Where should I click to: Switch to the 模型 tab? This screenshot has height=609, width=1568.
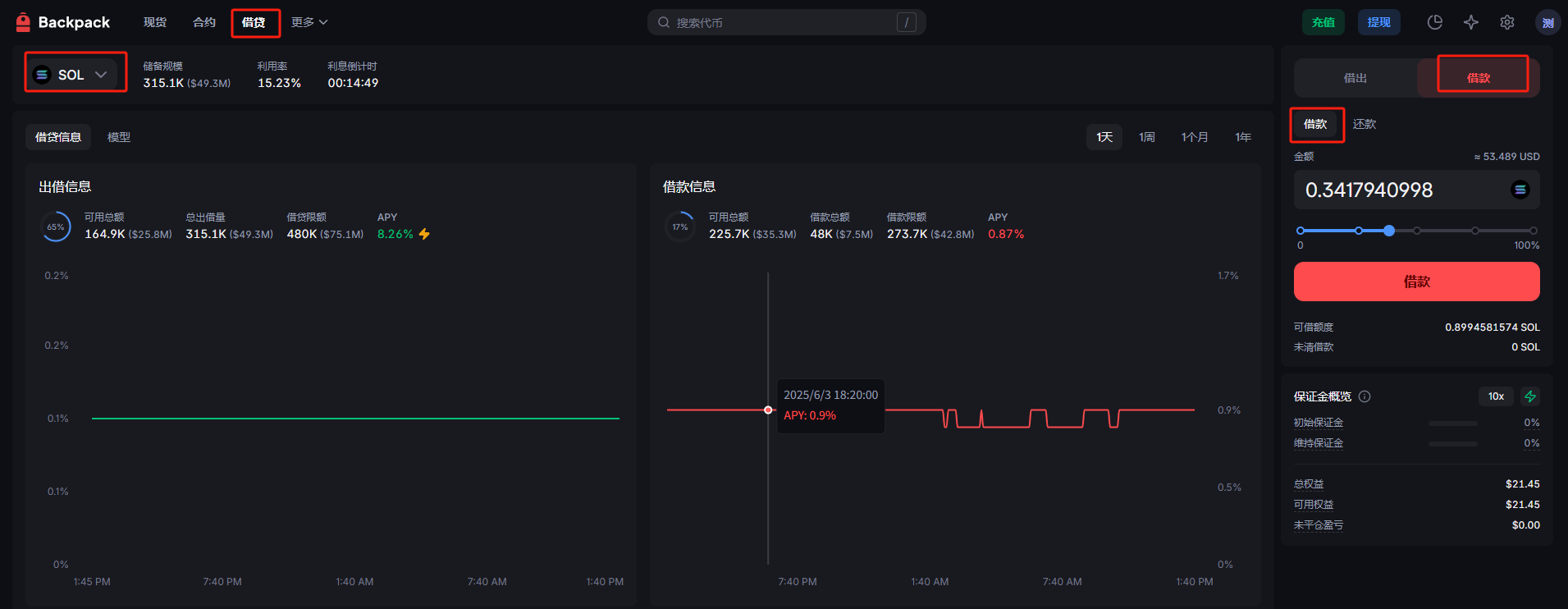pyautogui.click(x=119, y=137)
